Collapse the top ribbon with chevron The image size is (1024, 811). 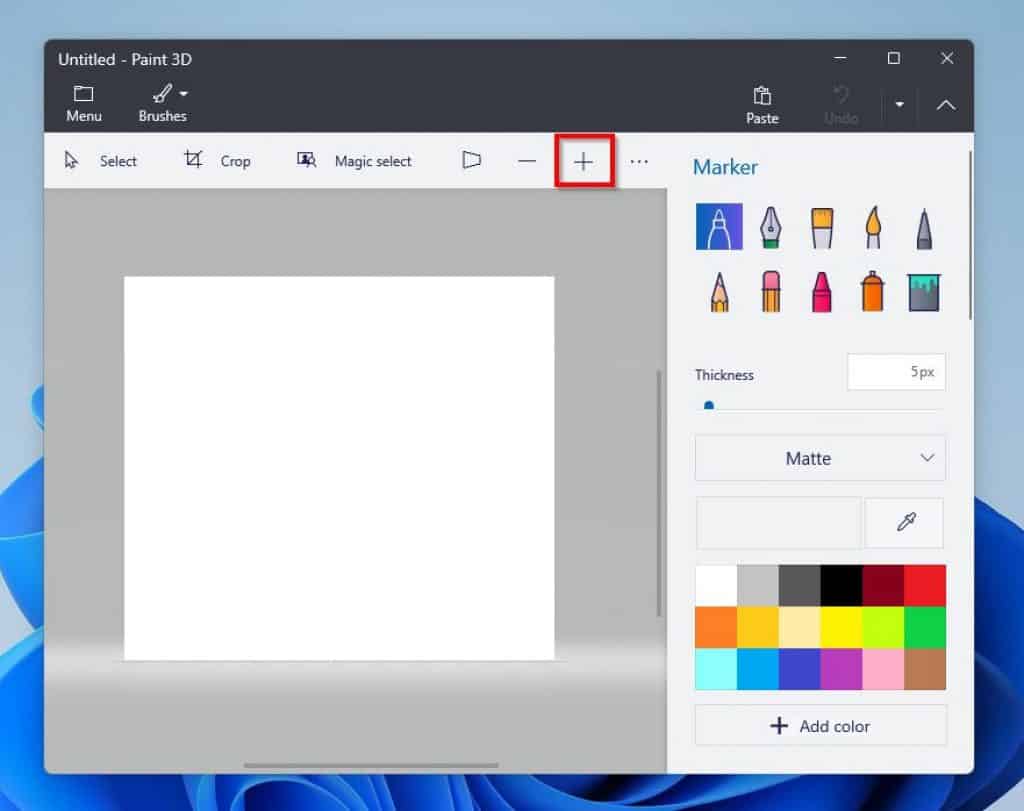point(946,104)
